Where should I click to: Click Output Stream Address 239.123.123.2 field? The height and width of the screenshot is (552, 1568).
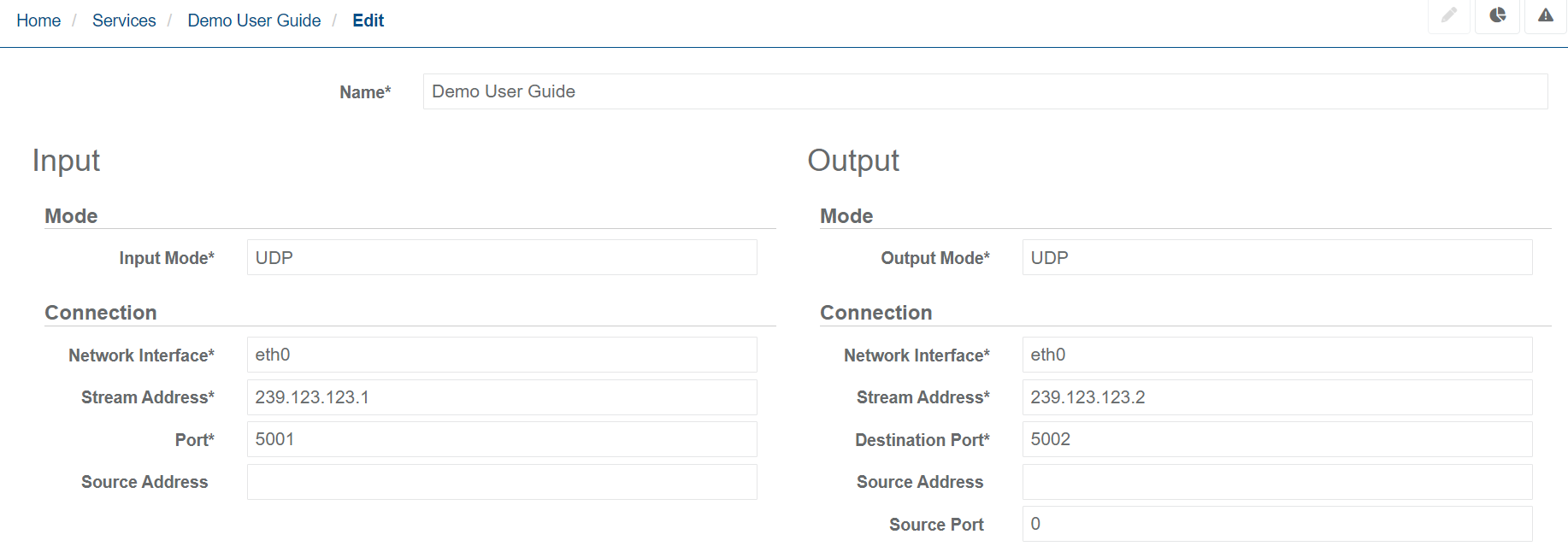(1276, 397)
